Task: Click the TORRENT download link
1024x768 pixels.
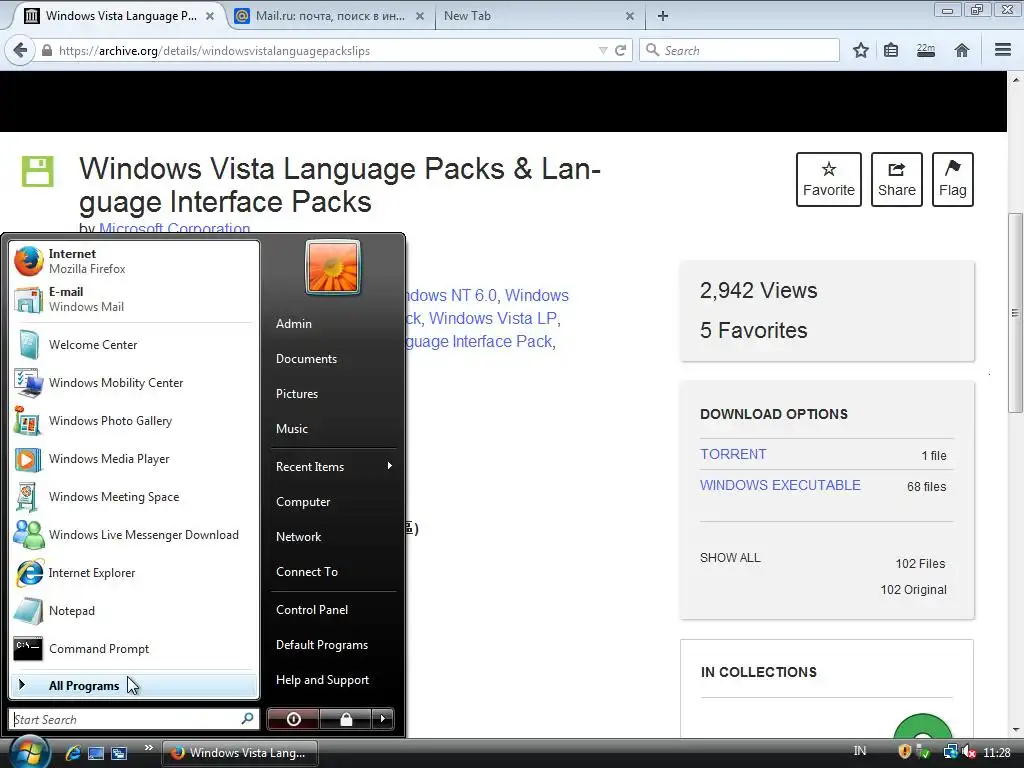Action: [733, 454]
